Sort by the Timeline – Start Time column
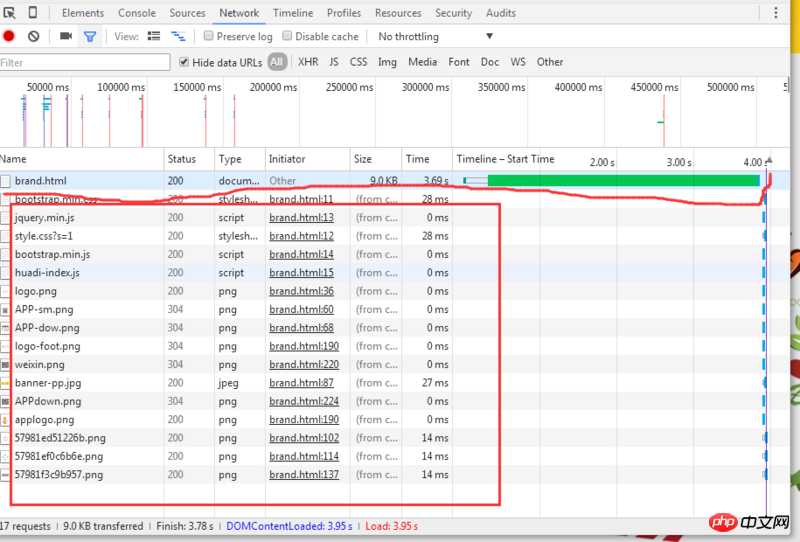This screenshot has height=542, width=800. pyautogui.click(x=506, y=159)
